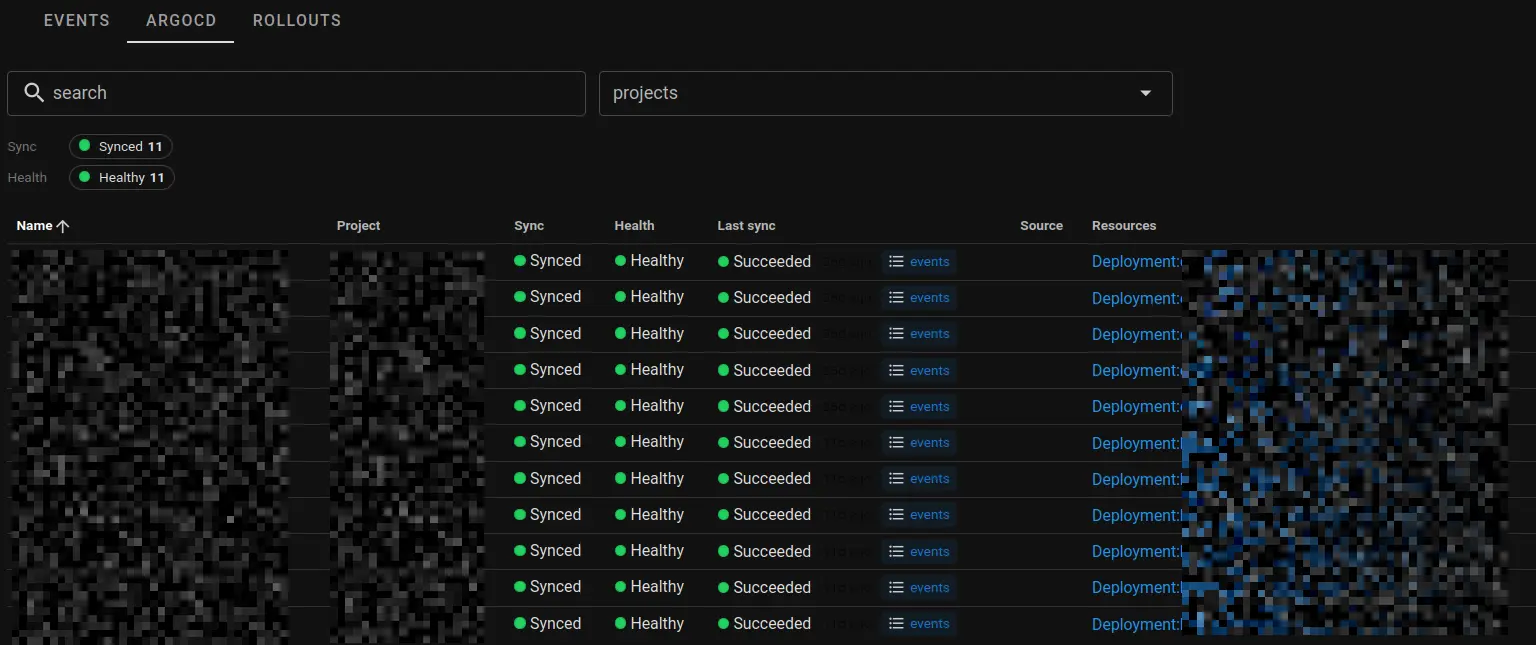1536x645 pixels.
Task: Click the Last sync column header
Action: [x=746, y=226]
